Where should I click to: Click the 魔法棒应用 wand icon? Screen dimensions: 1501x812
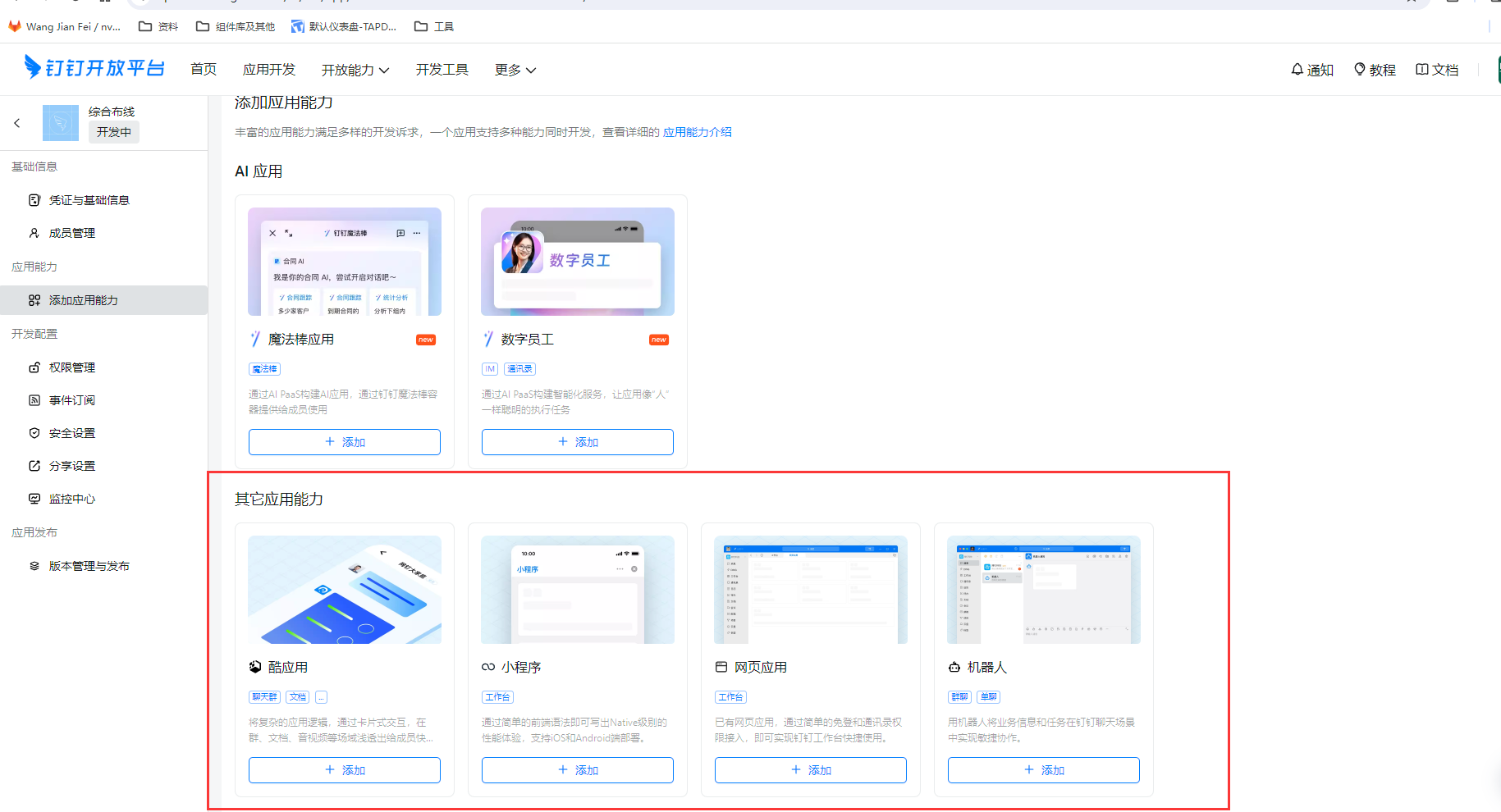(255, 339)
